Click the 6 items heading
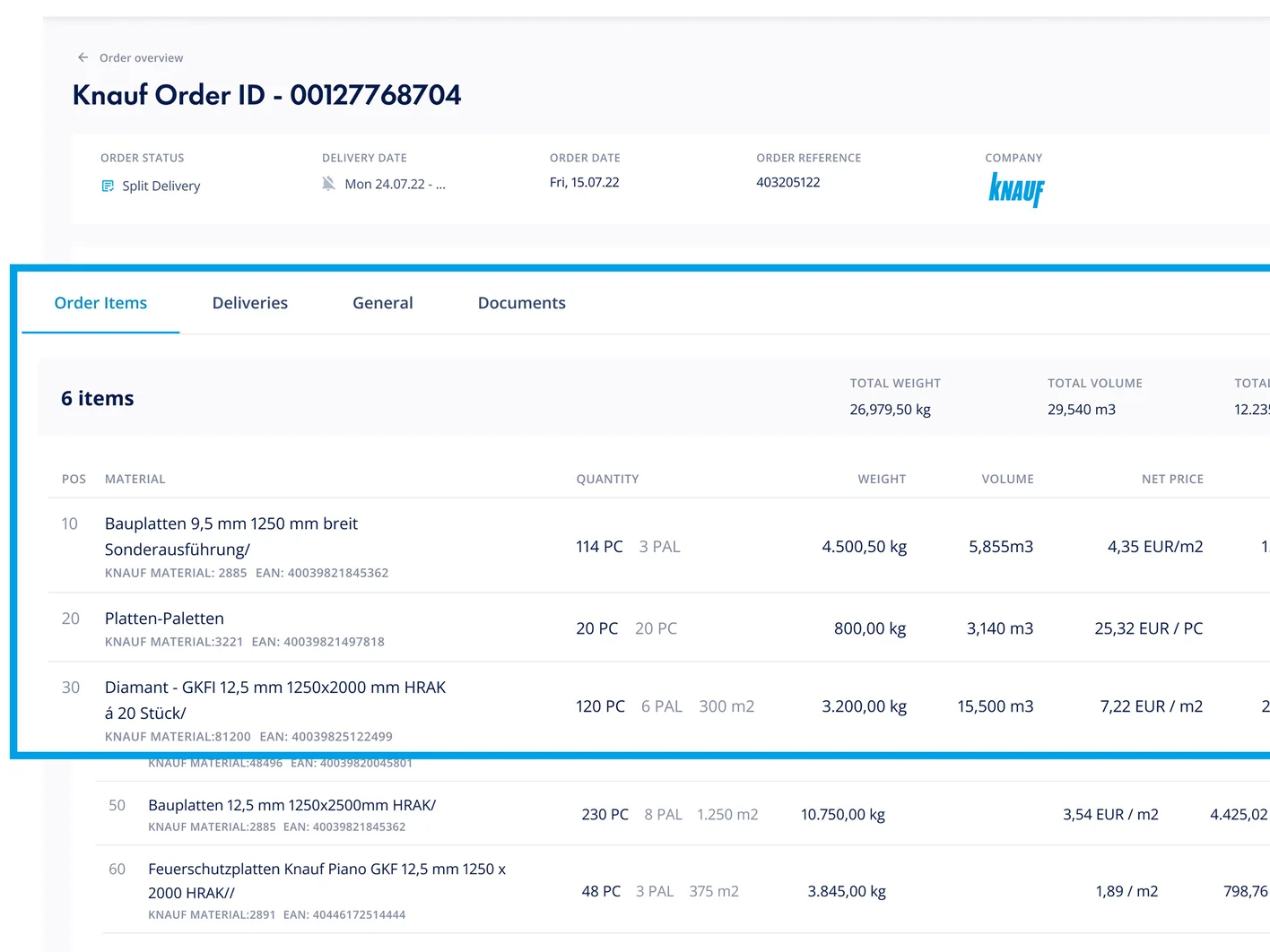Image resolution: width=1270 pixels, height=952 pixels. pyautogui.click(x=98, y=398)
